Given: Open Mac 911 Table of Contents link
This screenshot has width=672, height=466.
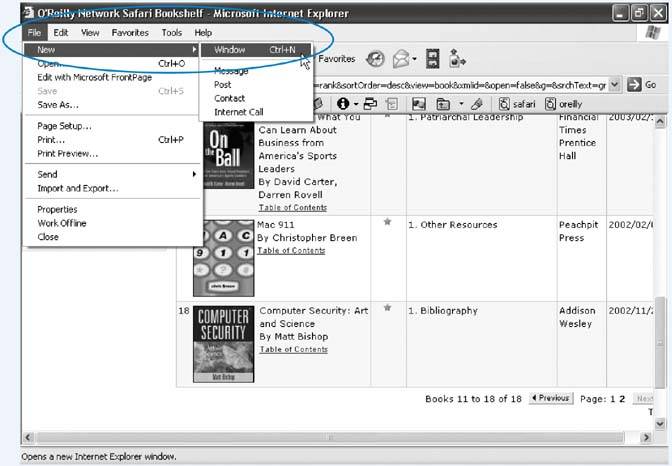Looking at the screenshot, I should click(x=291, y=251).
